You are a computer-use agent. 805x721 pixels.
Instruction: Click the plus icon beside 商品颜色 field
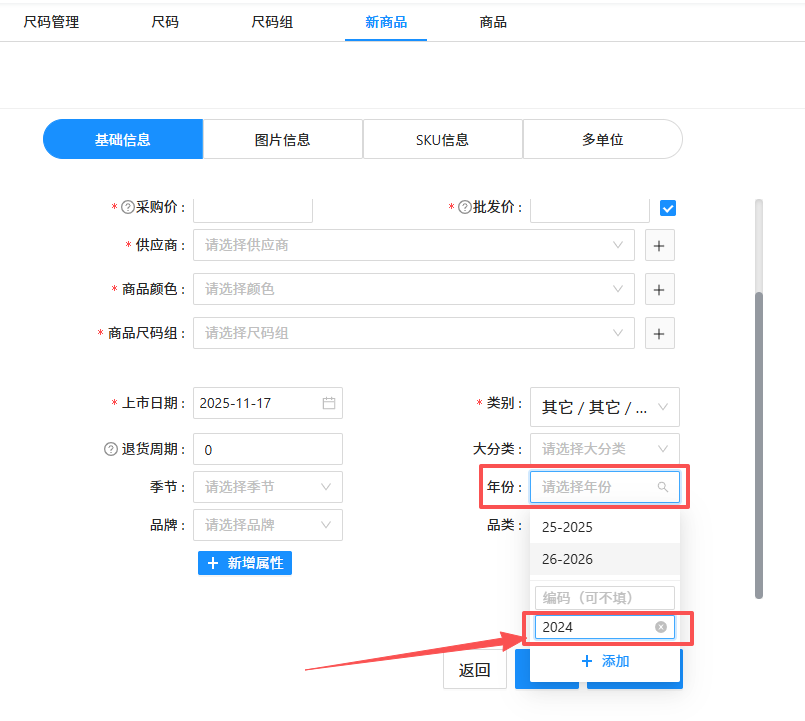pyautogui.click(x=659, y=289)
